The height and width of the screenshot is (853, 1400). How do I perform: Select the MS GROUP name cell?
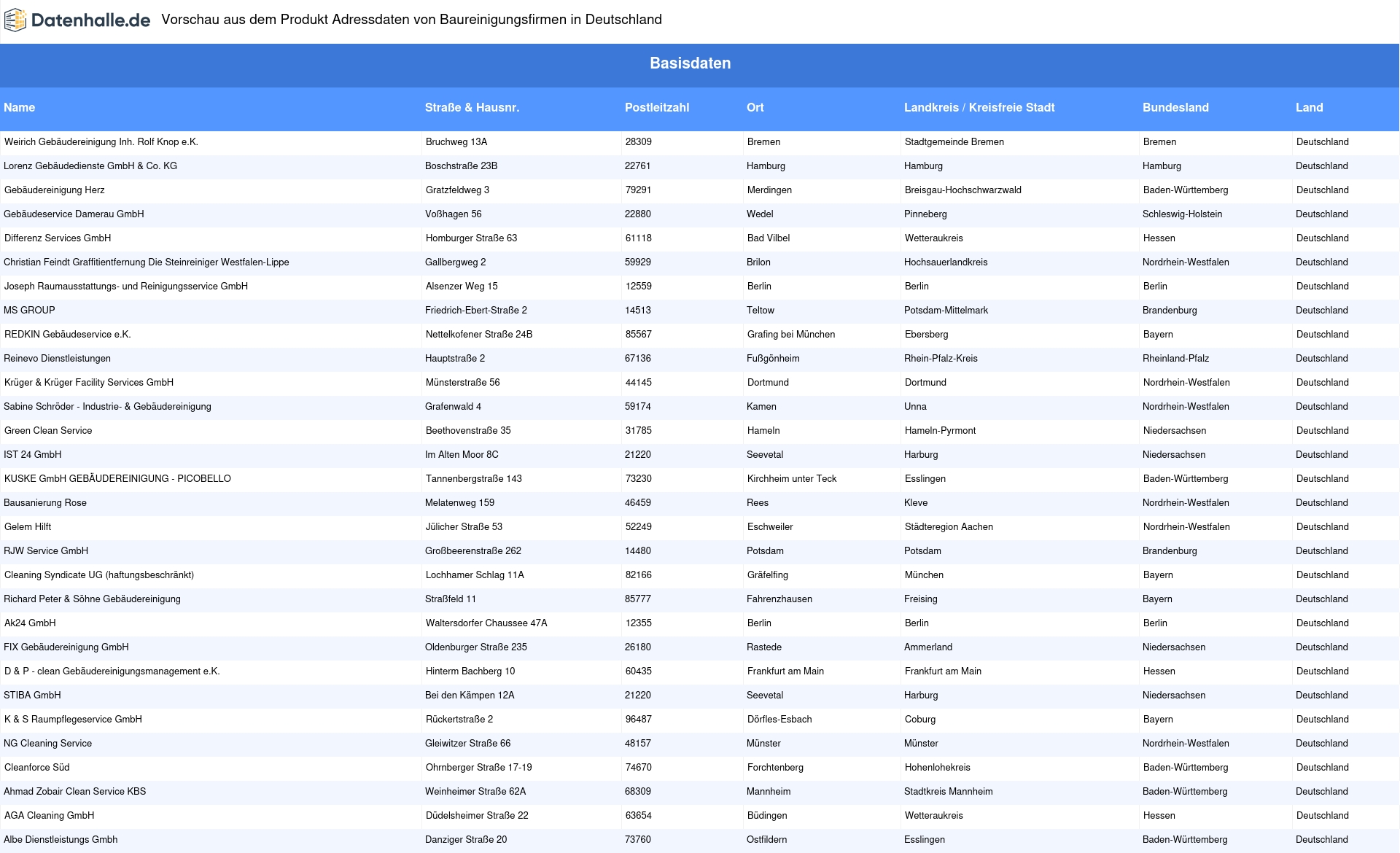pyautogui.click(x=29, y=311)
